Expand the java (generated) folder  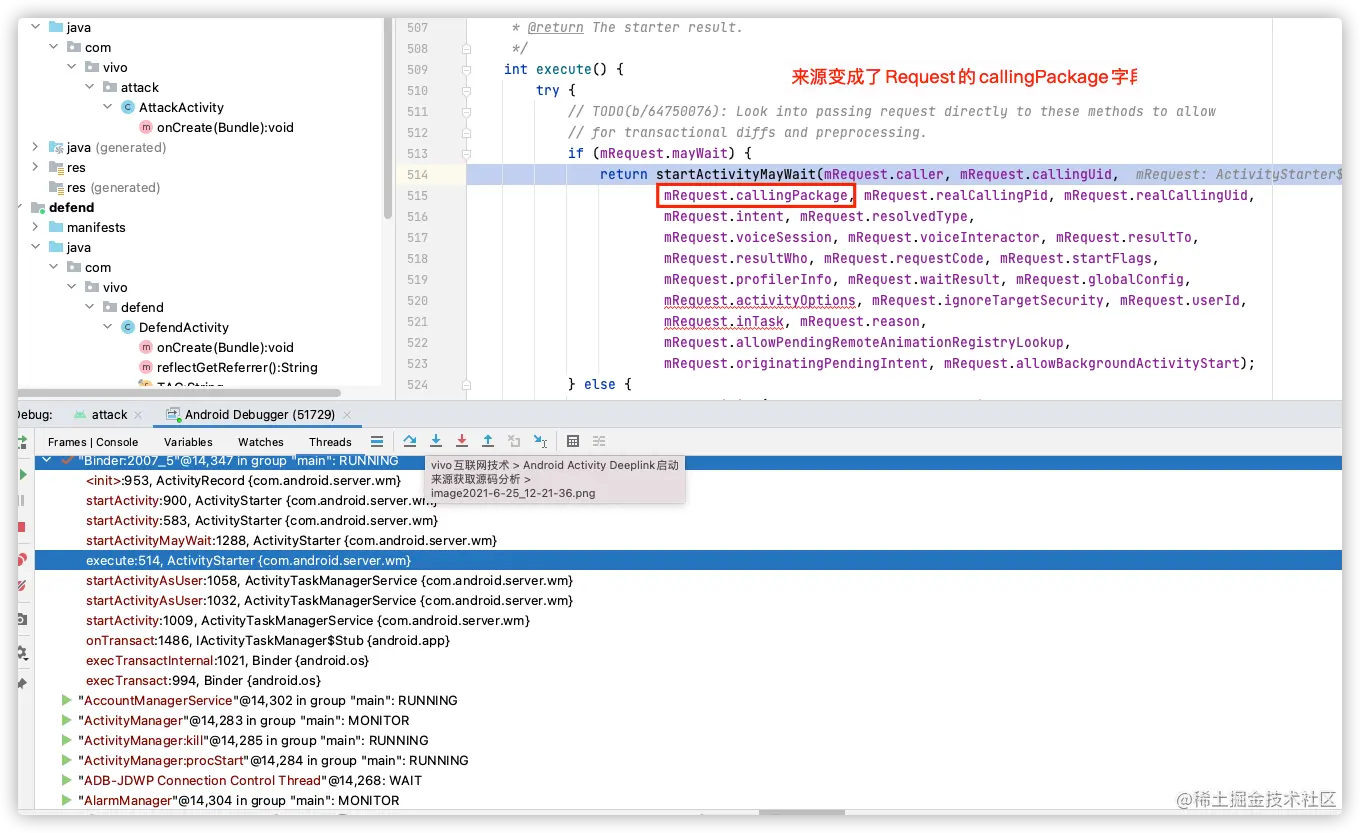point(36,147)
